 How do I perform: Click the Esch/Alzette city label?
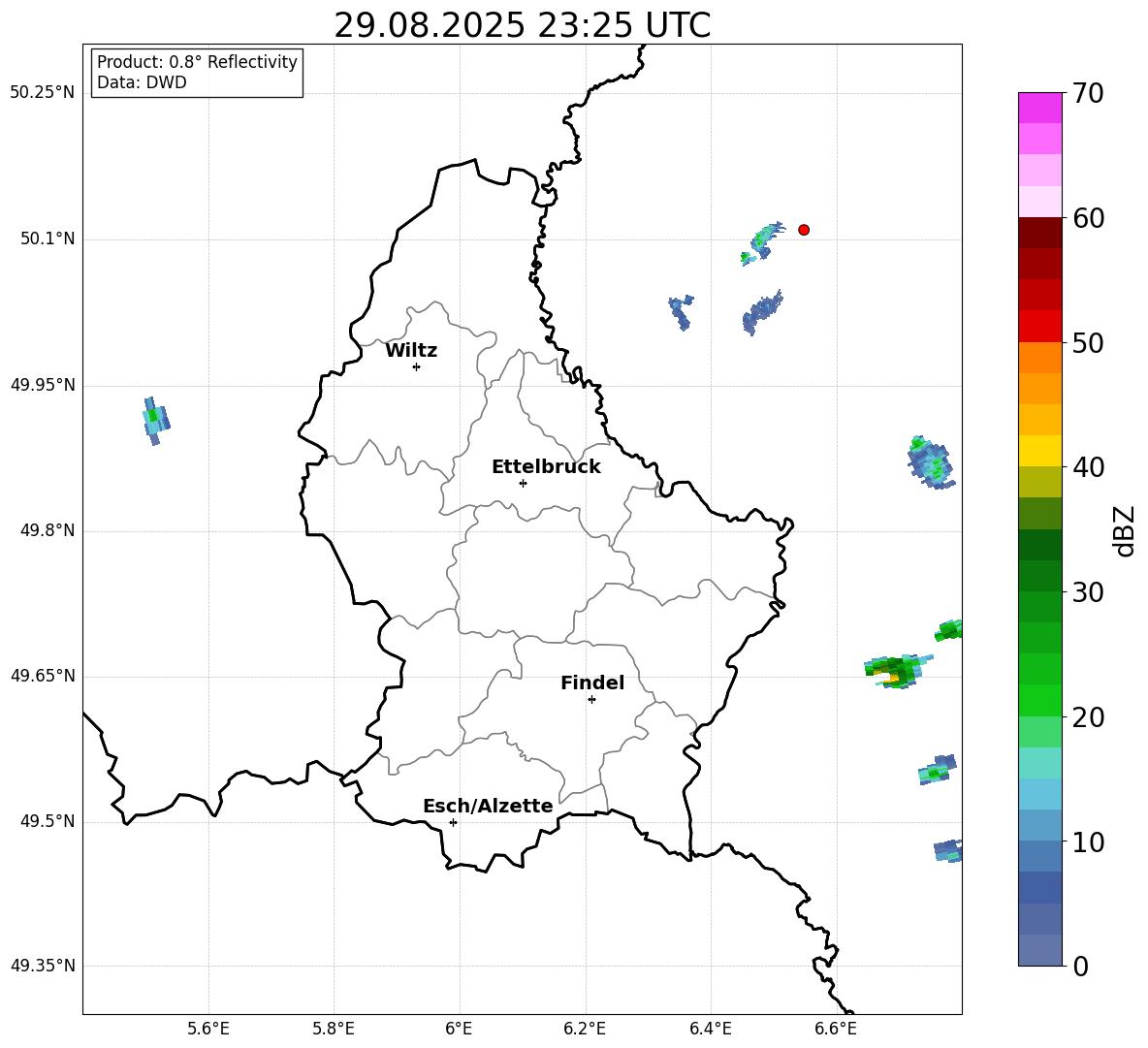tap(488, 806)
